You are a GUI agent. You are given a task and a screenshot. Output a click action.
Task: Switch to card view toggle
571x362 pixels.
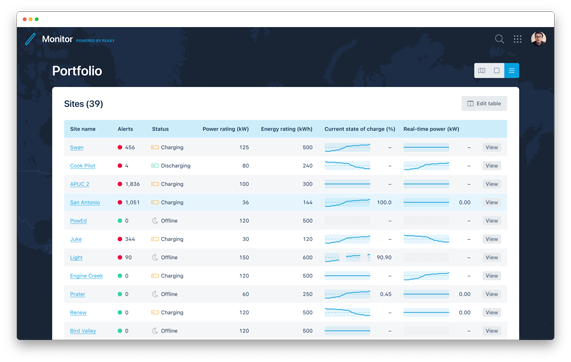coord(496,71)
